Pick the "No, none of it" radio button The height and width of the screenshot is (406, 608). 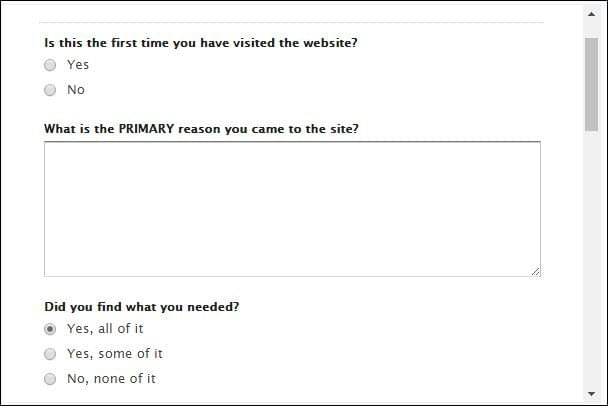[50, 379]
